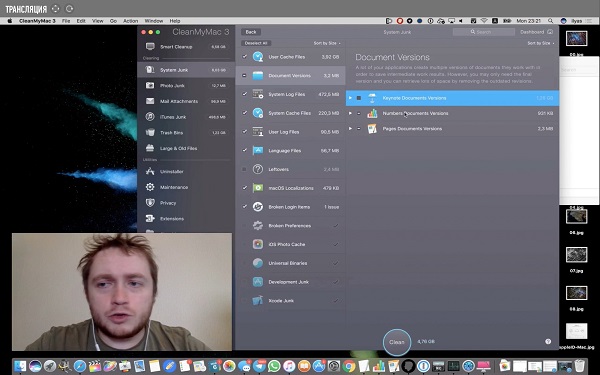Open Trash Bins module

(x=186, y=133)
